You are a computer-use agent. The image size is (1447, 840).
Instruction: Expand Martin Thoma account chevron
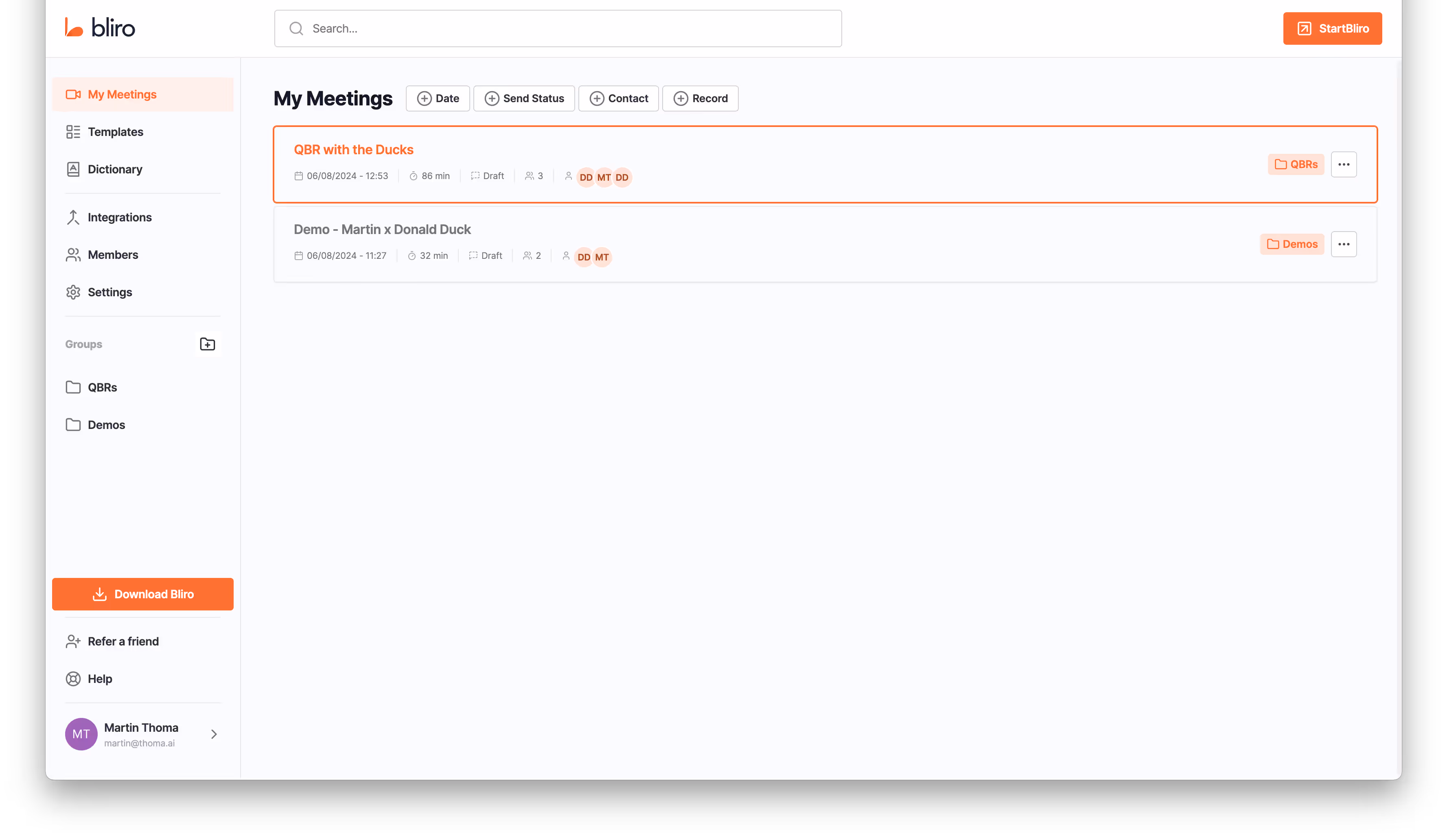click(214, 734)
